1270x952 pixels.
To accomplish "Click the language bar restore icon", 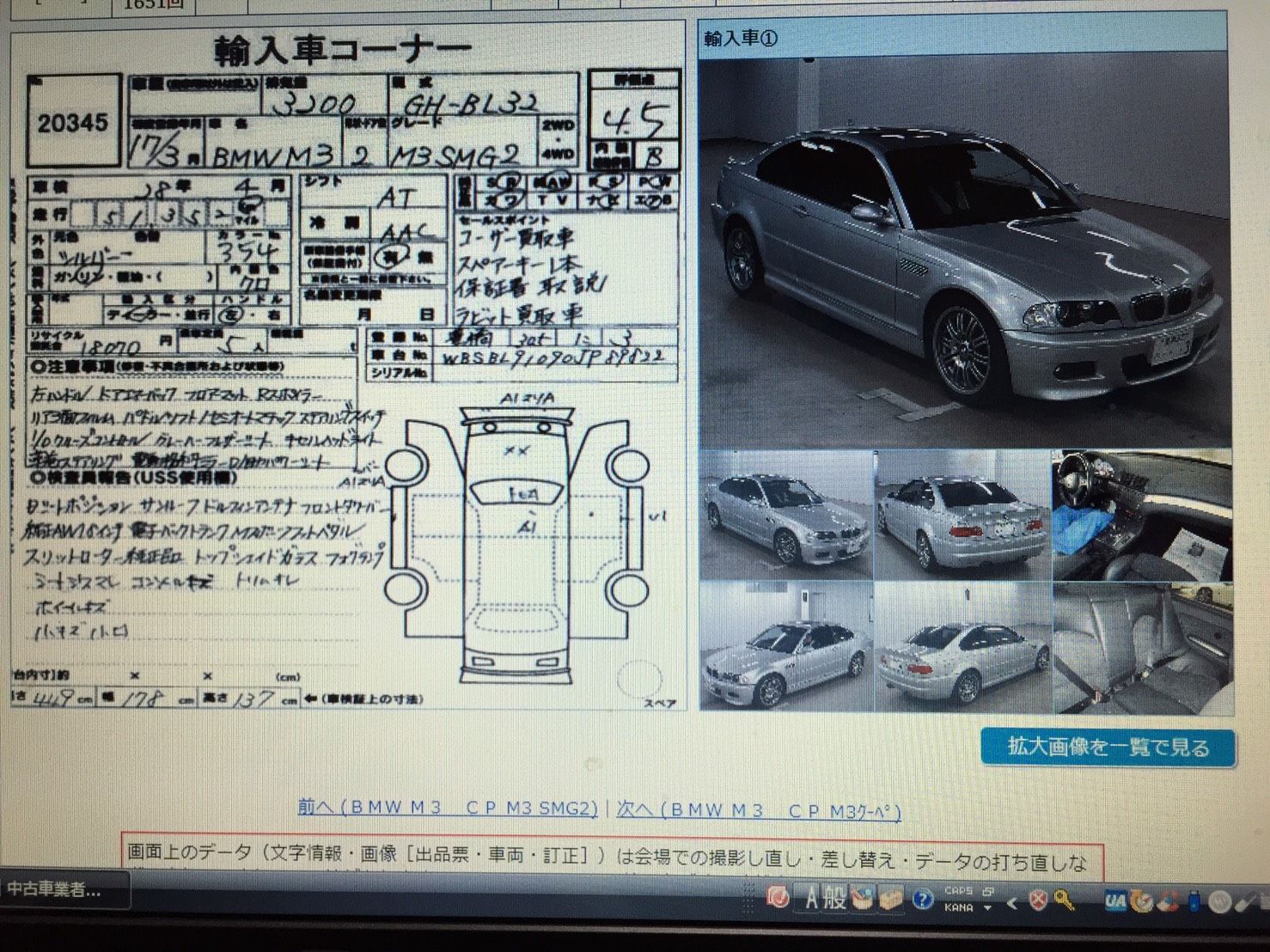I will point(988,892).
